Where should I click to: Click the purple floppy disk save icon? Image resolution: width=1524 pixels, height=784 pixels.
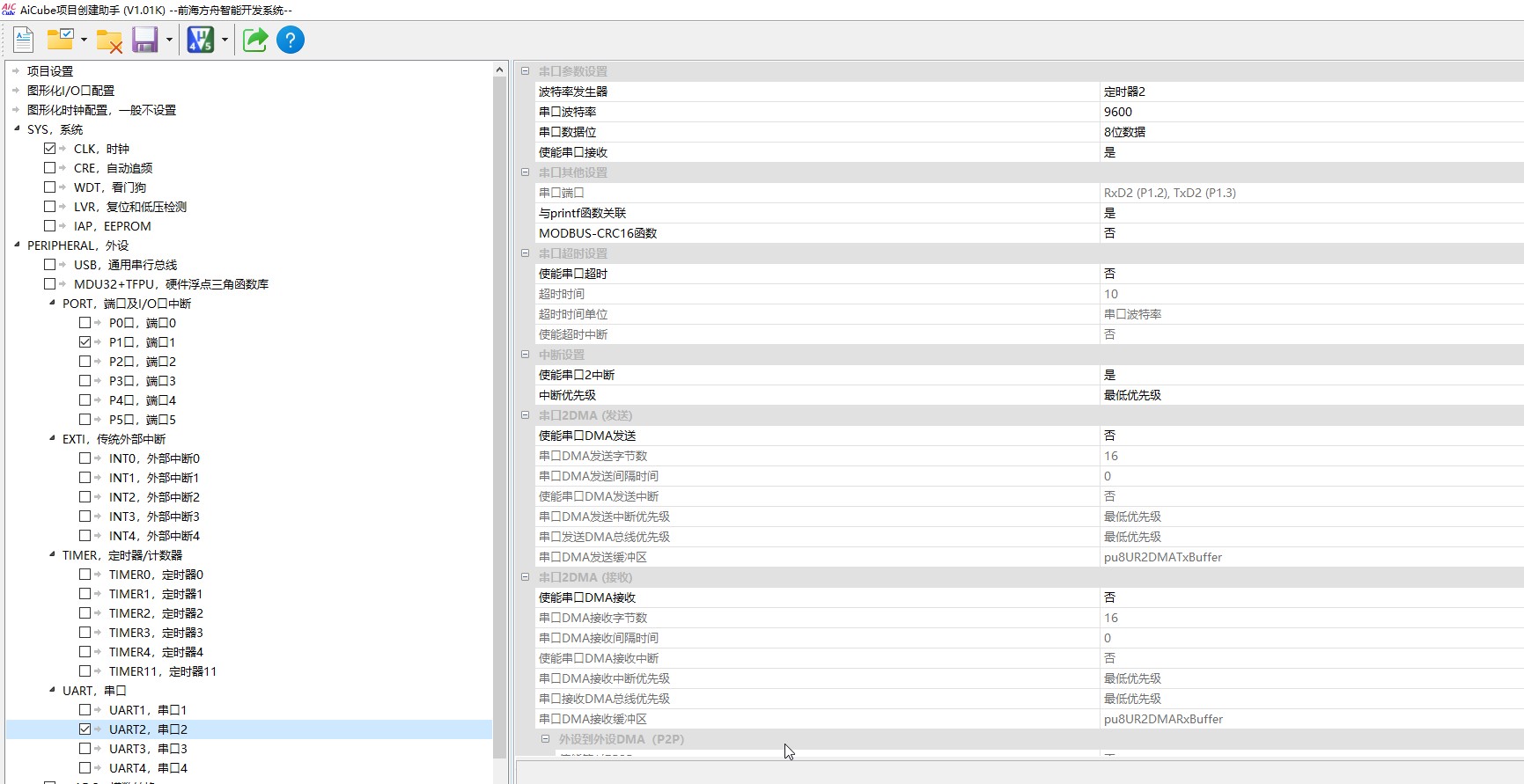(144, 40)
